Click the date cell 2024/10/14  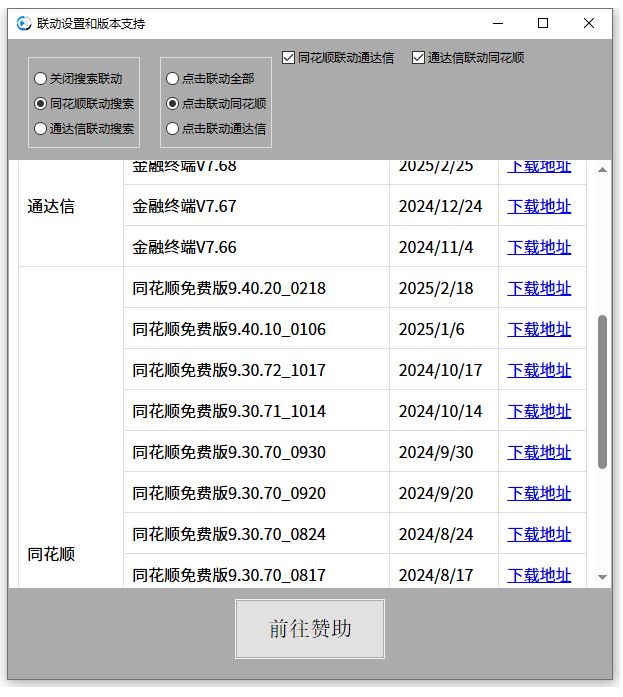click(444, 411)
